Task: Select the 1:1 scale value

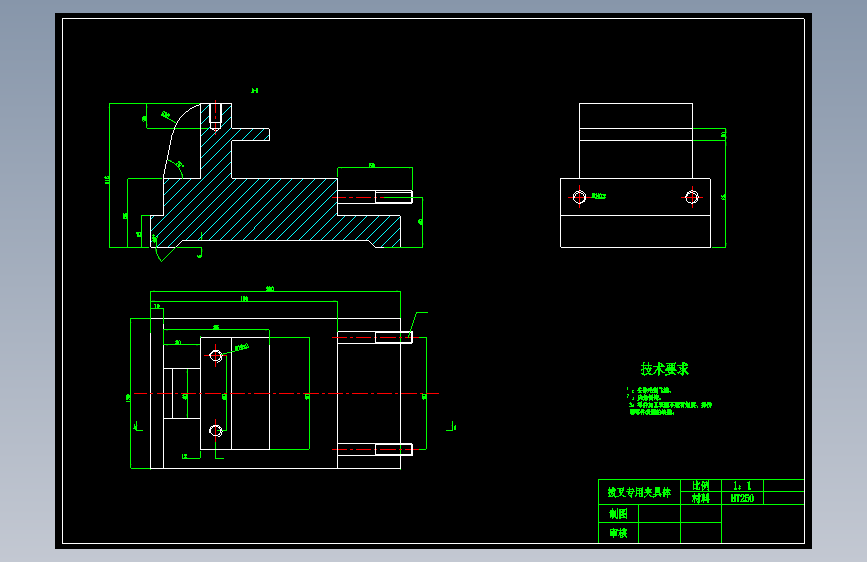Action: 742,486
